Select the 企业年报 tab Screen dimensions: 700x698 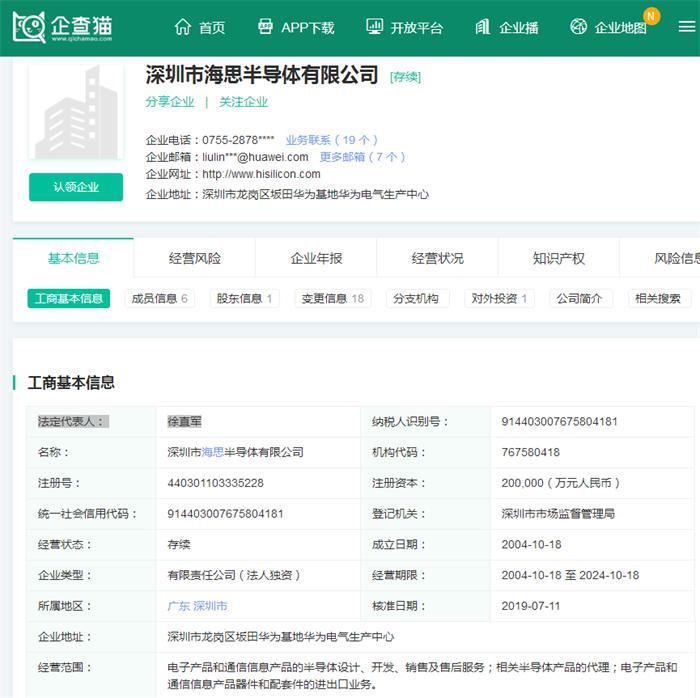(x=316, y=258)
